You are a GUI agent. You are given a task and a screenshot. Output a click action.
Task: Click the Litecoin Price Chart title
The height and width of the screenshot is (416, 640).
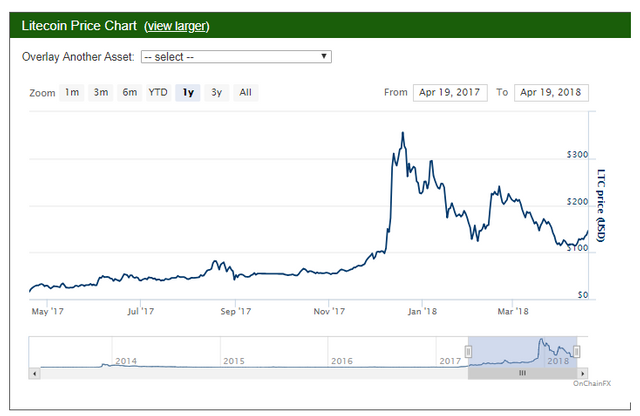pos(79,26)
